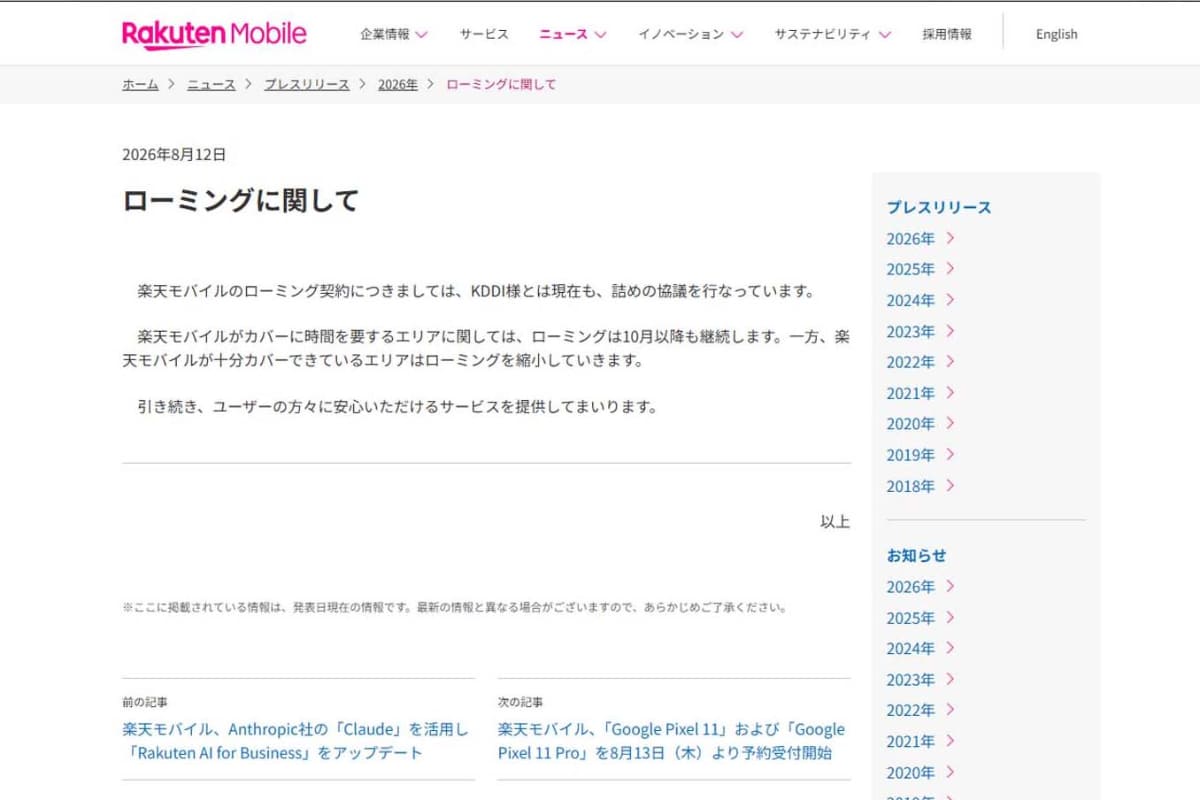Open プレスリリース sidebar heading
1200x800 pixels.
point(939,208)
